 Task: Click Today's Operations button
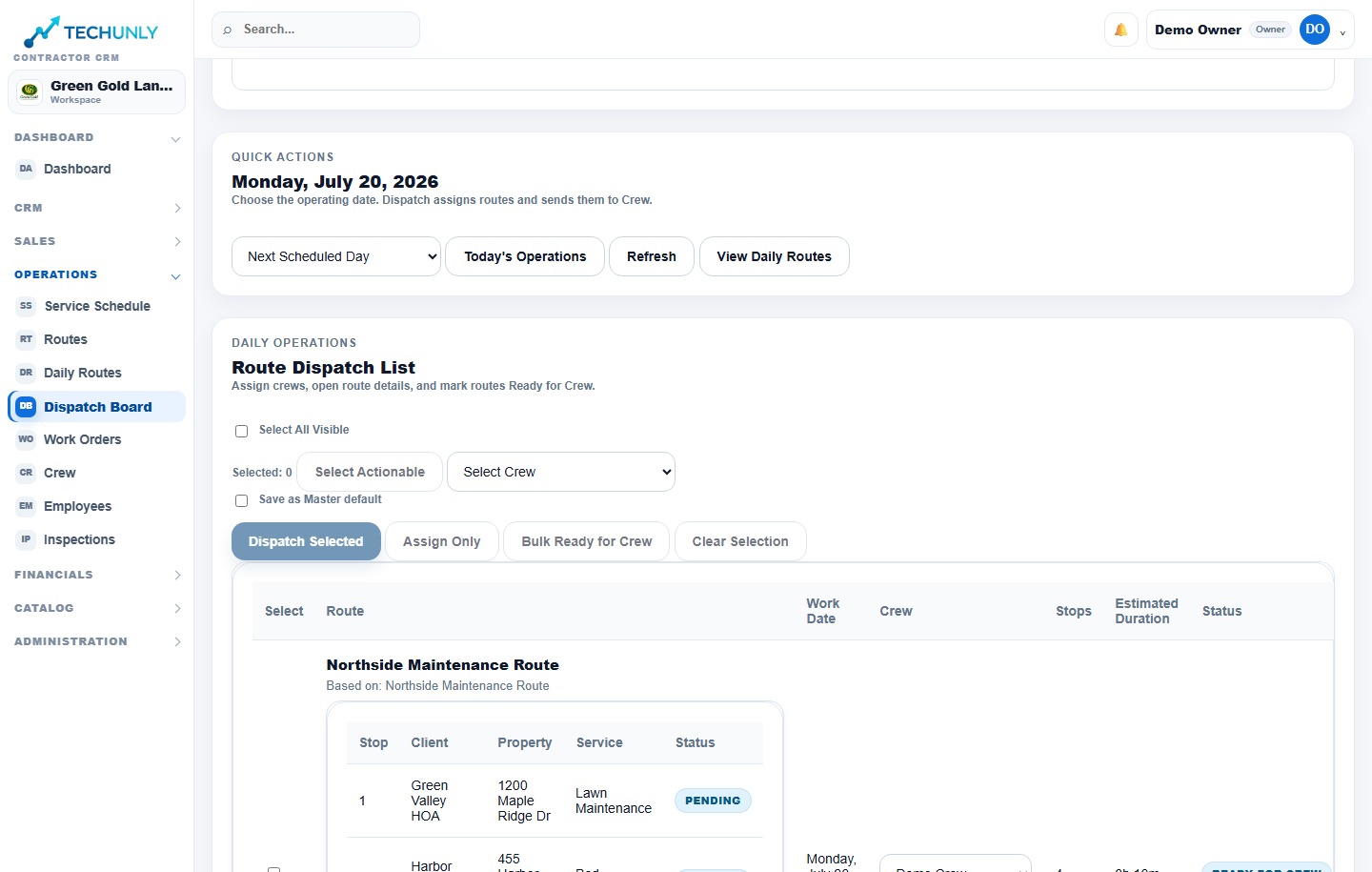pyautogui.click(x=525, y=256)
